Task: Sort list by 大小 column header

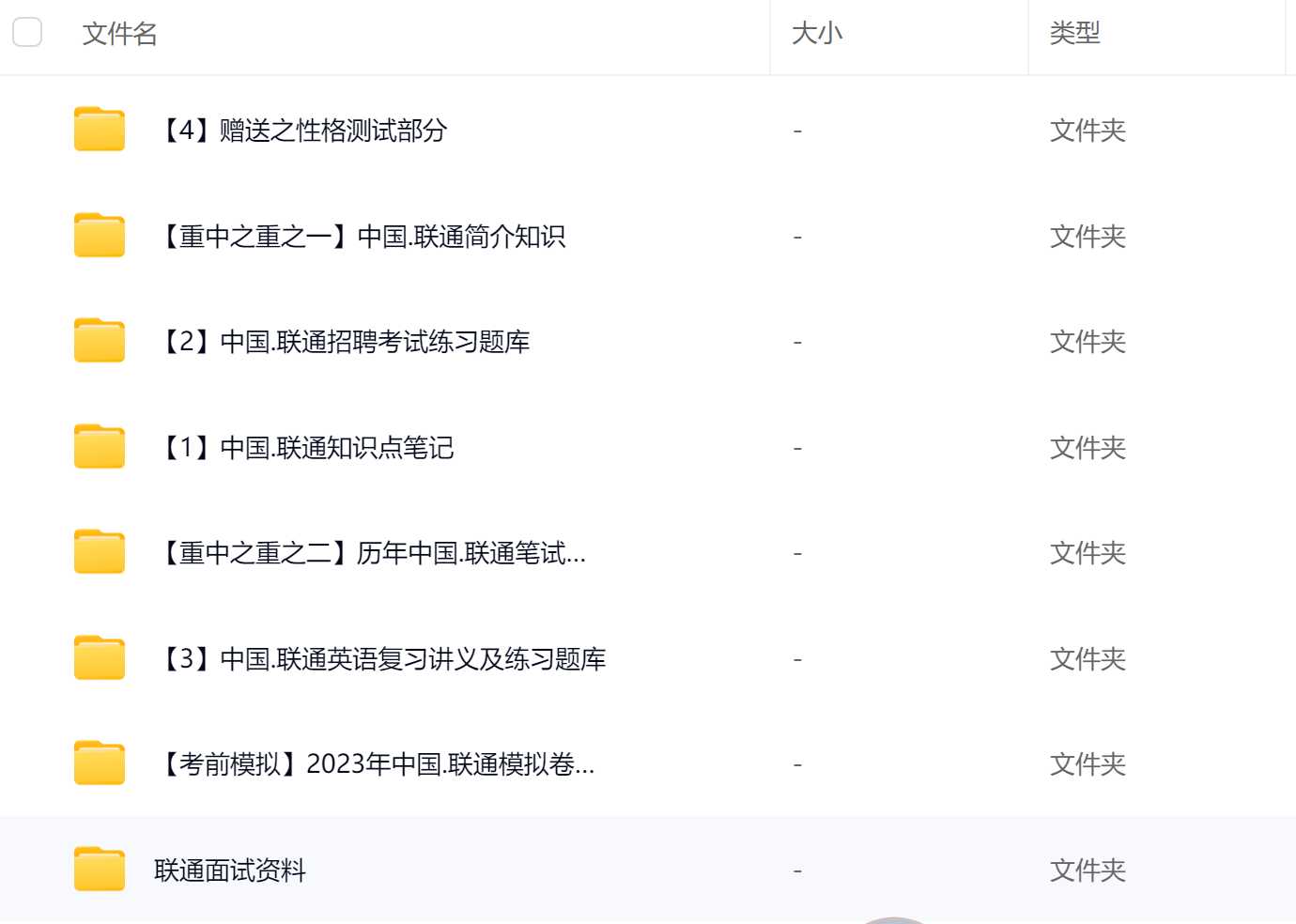Action: click(x=817, y=34)
